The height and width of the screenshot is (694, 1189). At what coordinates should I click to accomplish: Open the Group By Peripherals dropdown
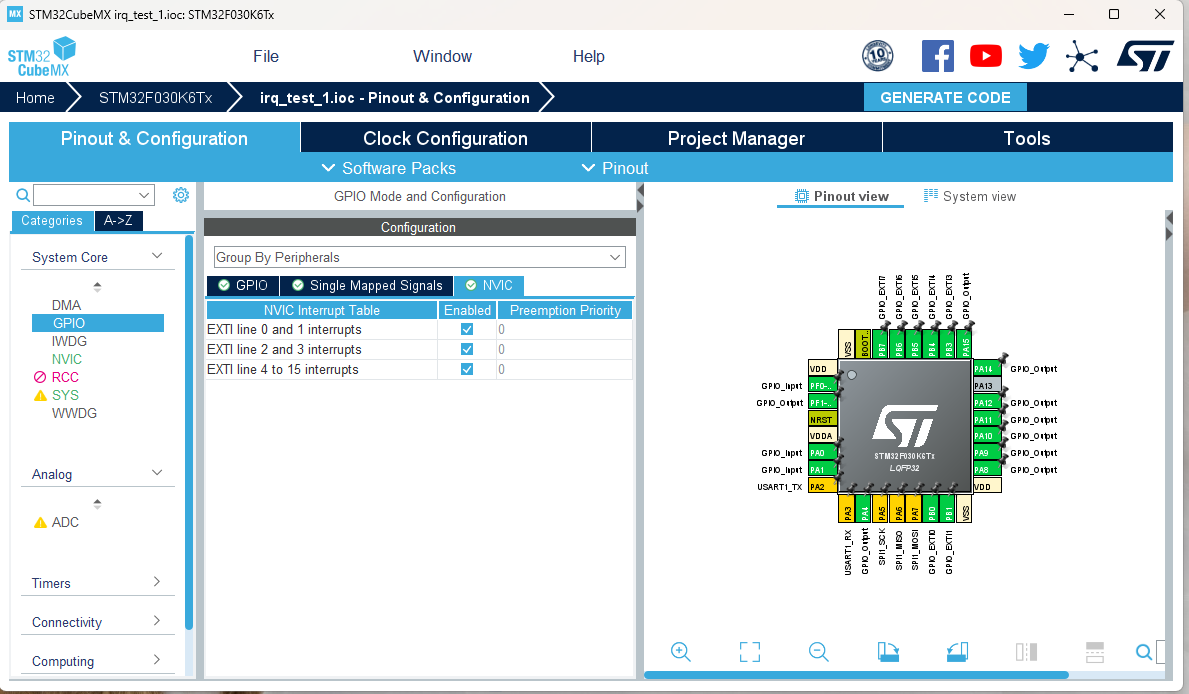click(419, 257)
